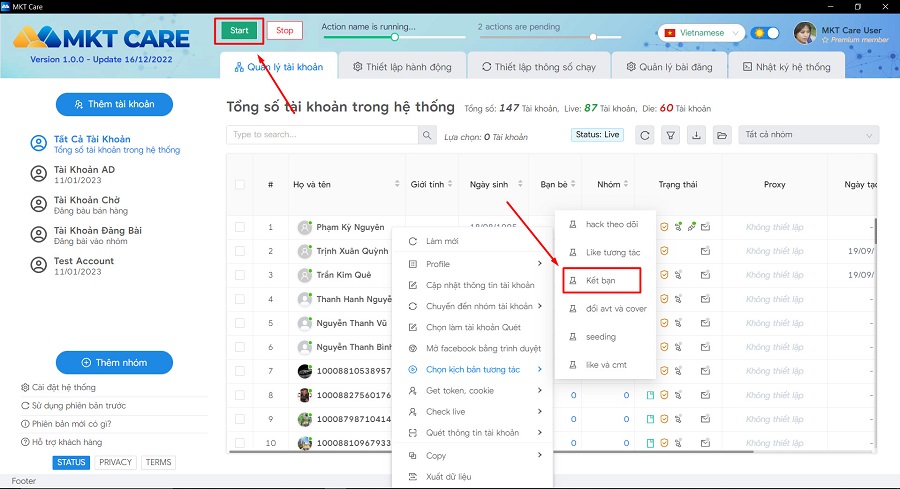
Task: Open the Tất cả nhóm group dropdown
Action: [x=808, y=135]
